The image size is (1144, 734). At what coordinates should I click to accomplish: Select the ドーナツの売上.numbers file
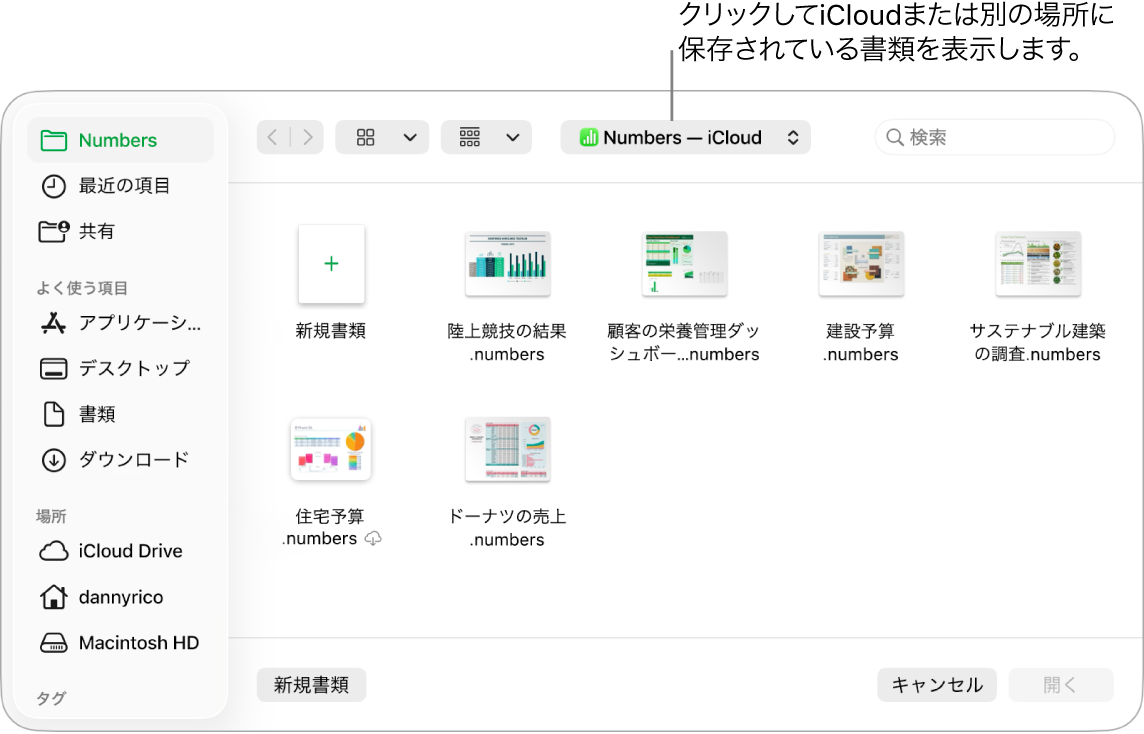click(507, 449)
